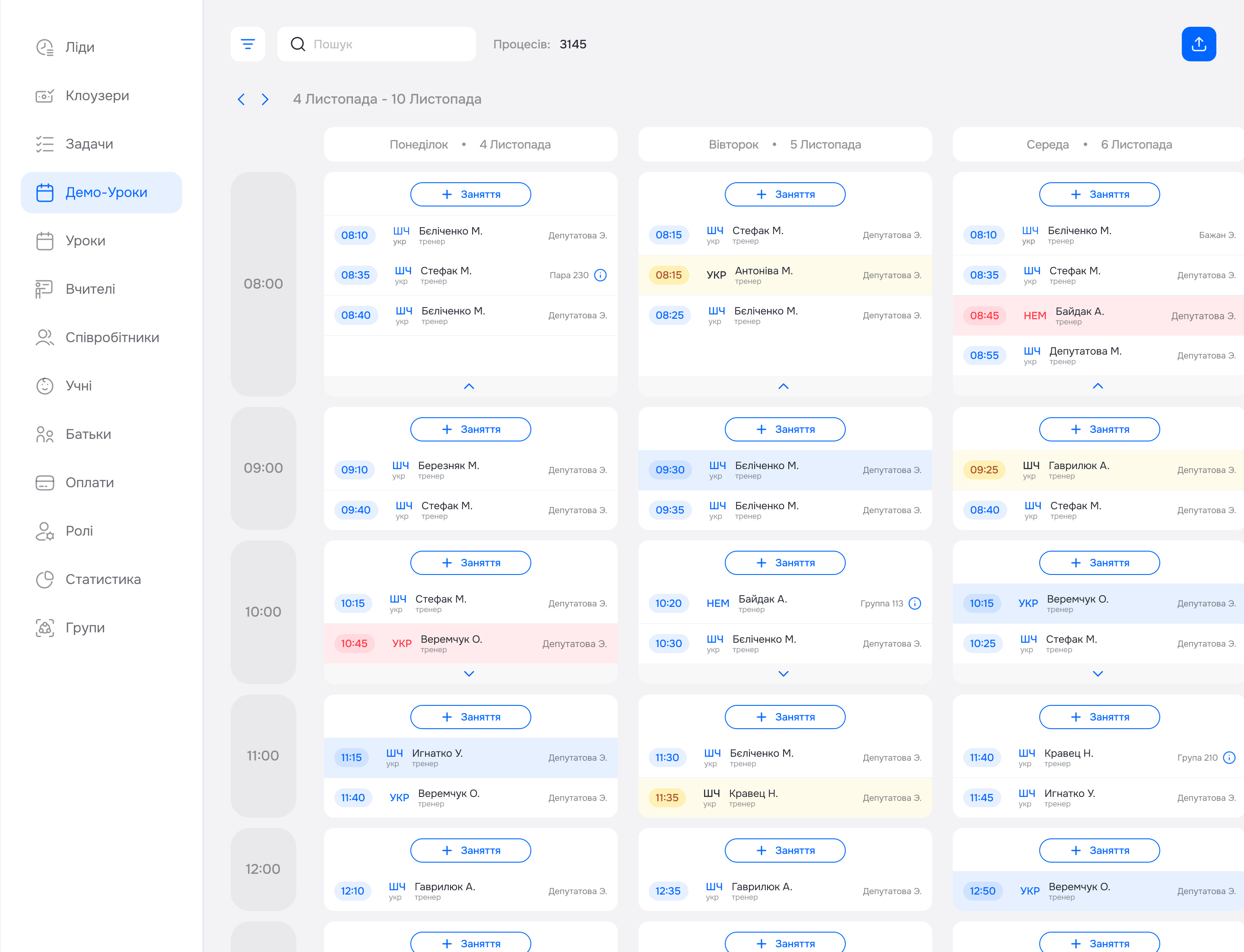Collapse Tuesday 08:00 lessons block

(x=783, y=387)
